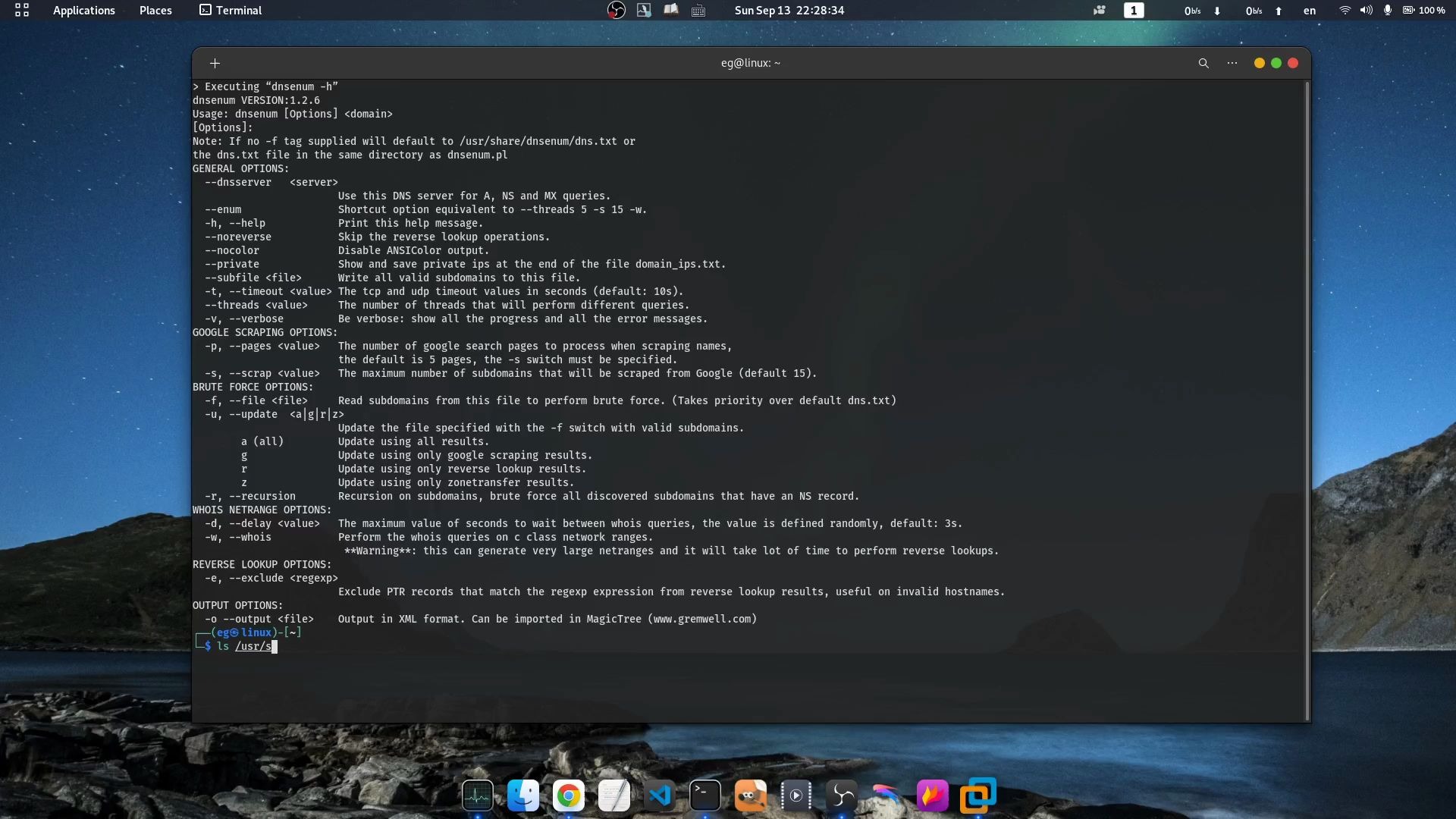Click the download speed indicator
The width and height of the screenshot is (1456, 819).
coord(1203,11)
